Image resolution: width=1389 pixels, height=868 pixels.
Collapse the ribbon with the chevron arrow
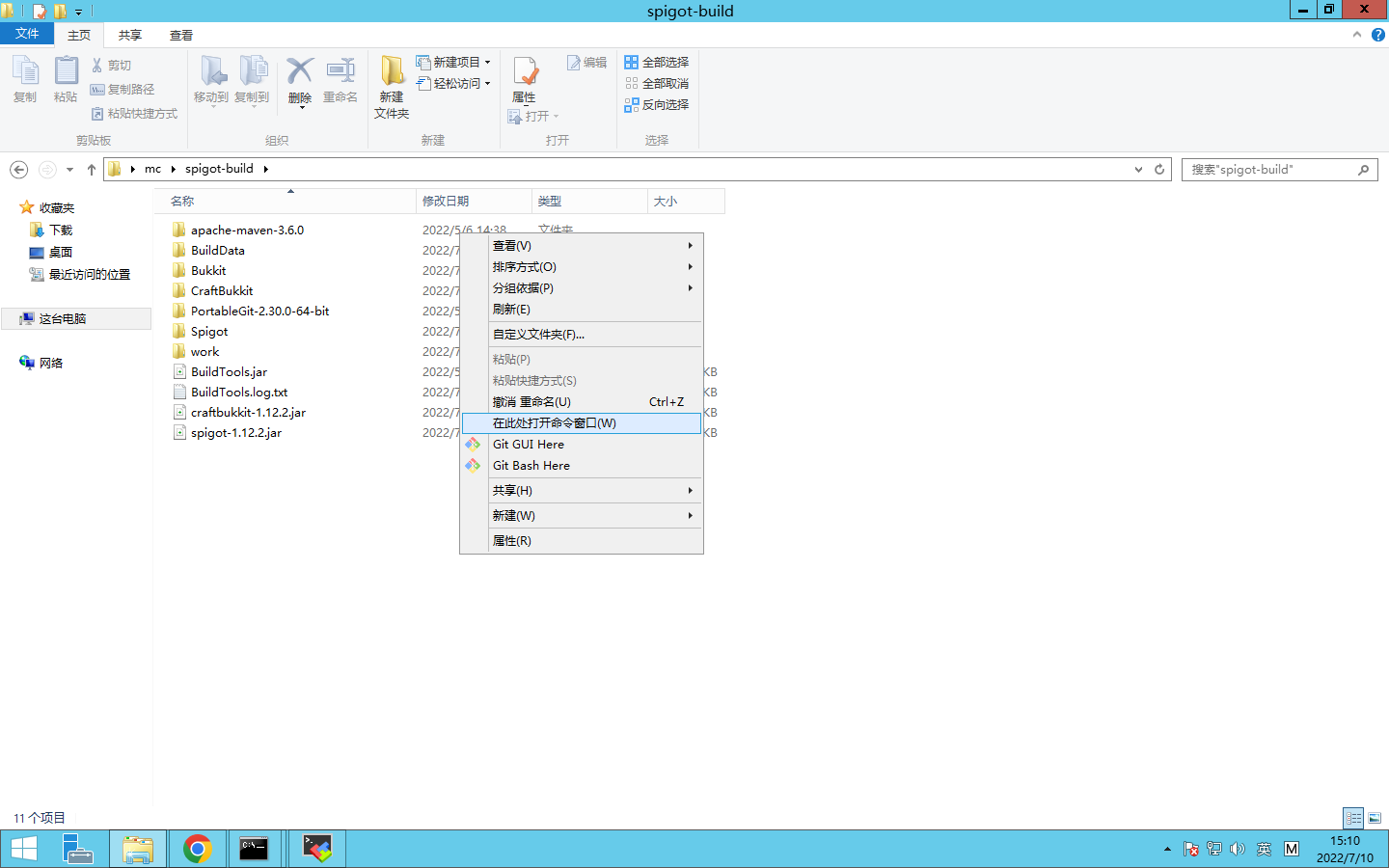click(1357, 34)
